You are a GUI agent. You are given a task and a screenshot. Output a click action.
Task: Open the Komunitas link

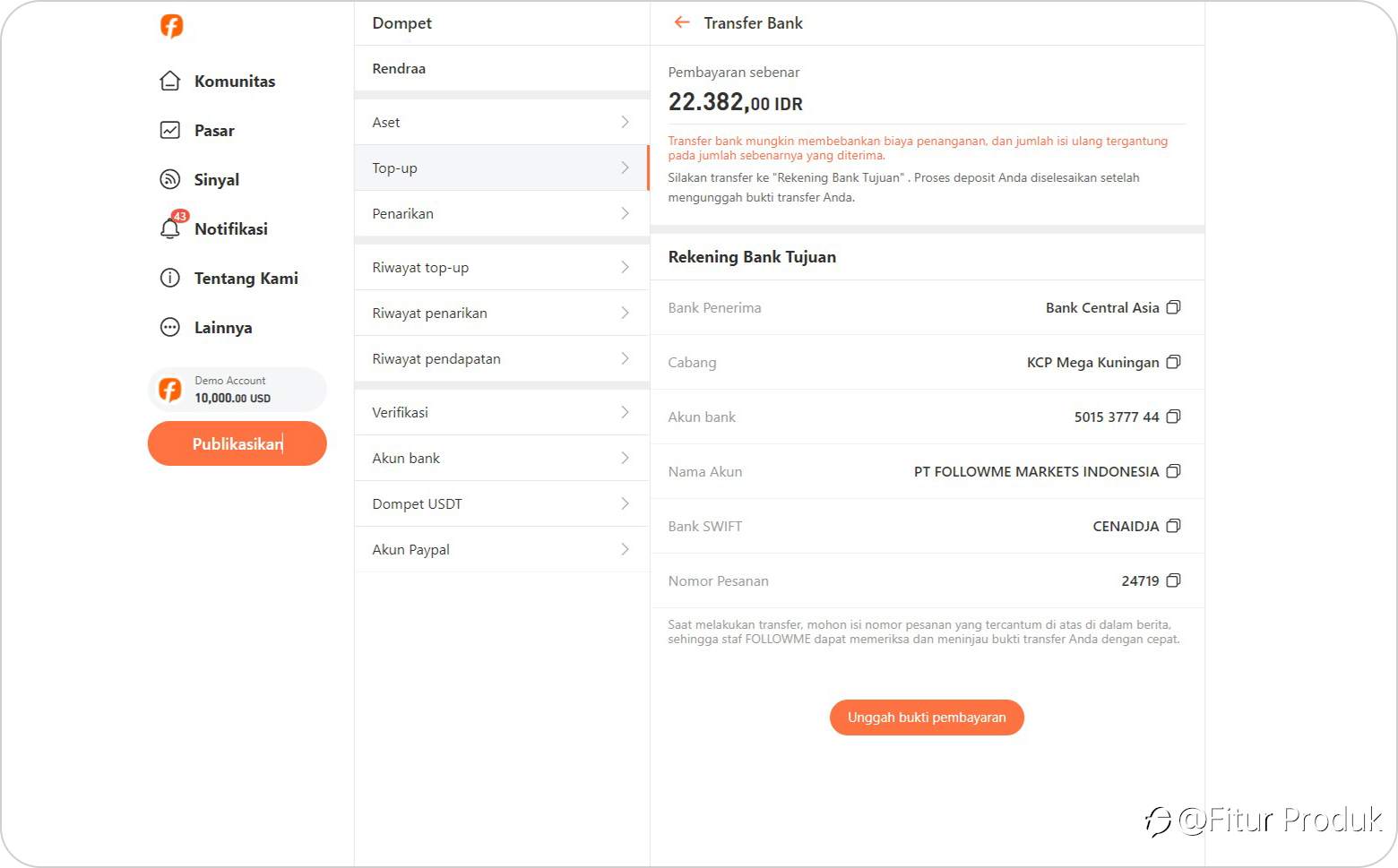[235, 81]
